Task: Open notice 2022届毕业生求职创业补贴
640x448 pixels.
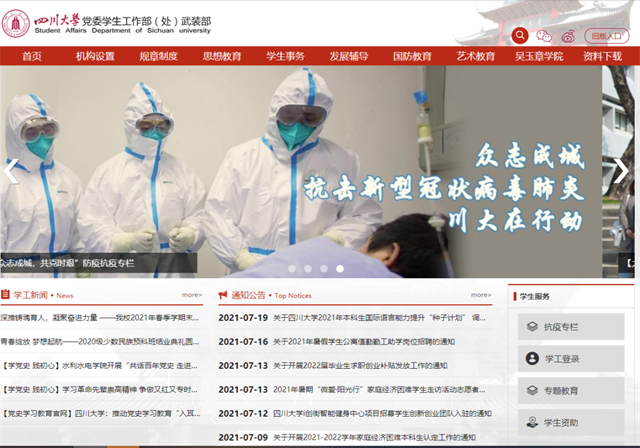Action: tap(360, 366)
